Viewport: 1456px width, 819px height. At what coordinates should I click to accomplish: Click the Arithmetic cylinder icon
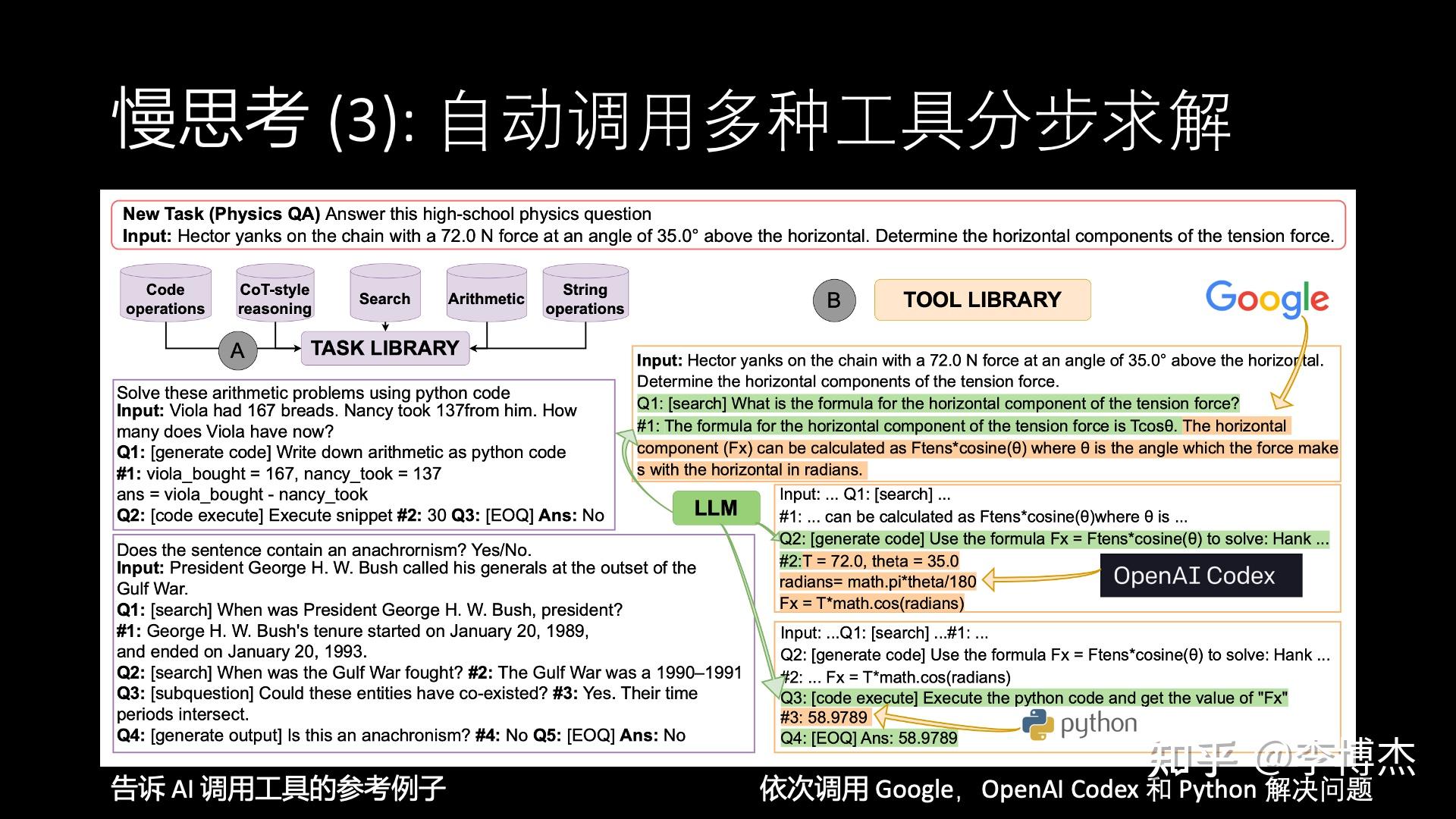point(486,296)
